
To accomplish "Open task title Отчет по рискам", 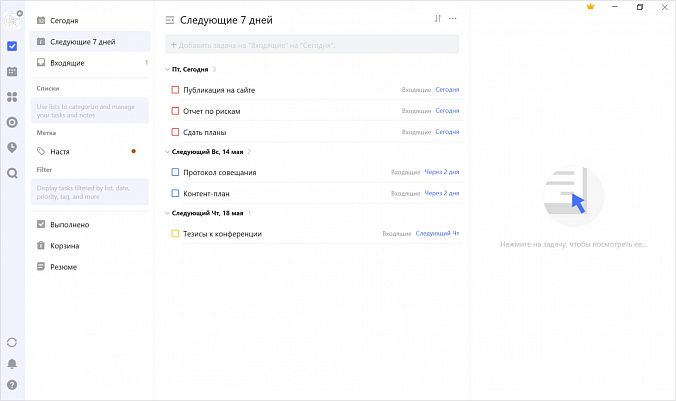I will (x=212, y=111).
